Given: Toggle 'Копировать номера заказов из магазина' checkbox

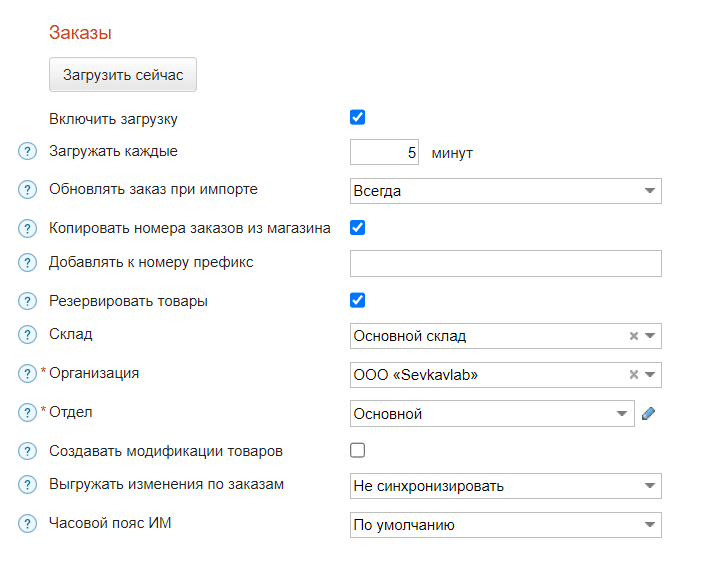Looking at the screenshot, I should 357,227.
